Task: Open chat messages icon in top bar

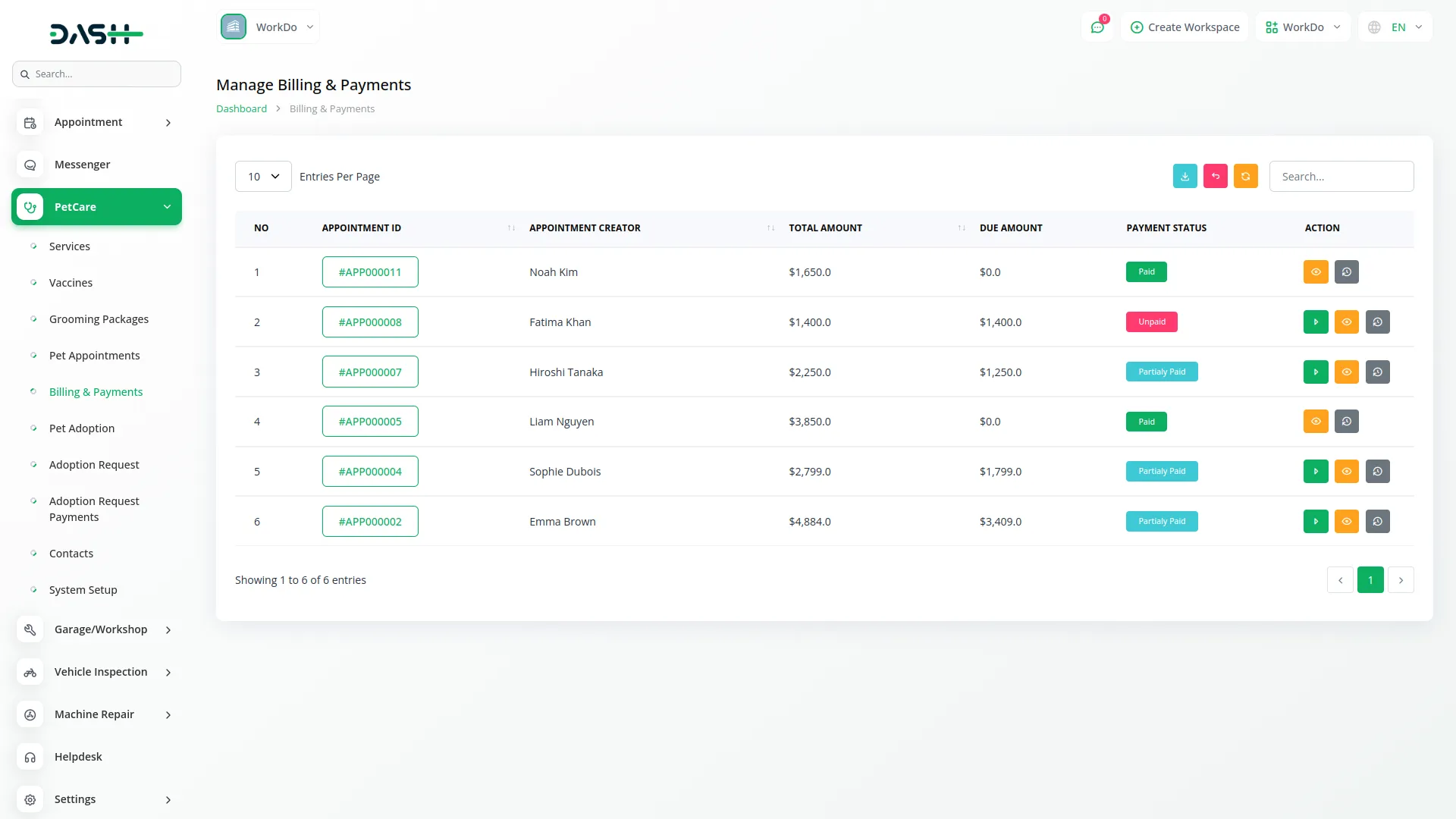Action: click(x=1097, y=27)
